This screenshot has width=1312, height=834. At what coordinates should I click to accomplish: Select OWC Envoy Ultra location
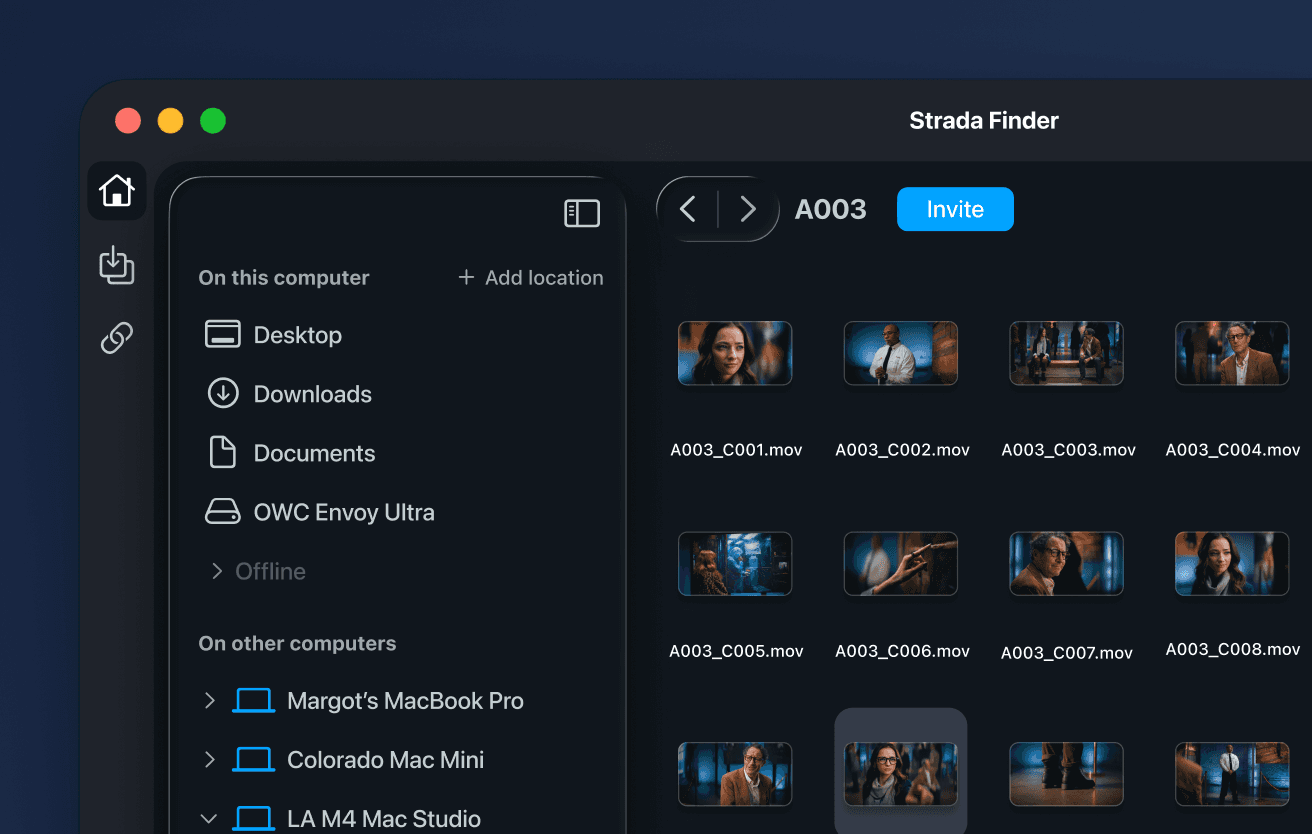click(344, 512)
